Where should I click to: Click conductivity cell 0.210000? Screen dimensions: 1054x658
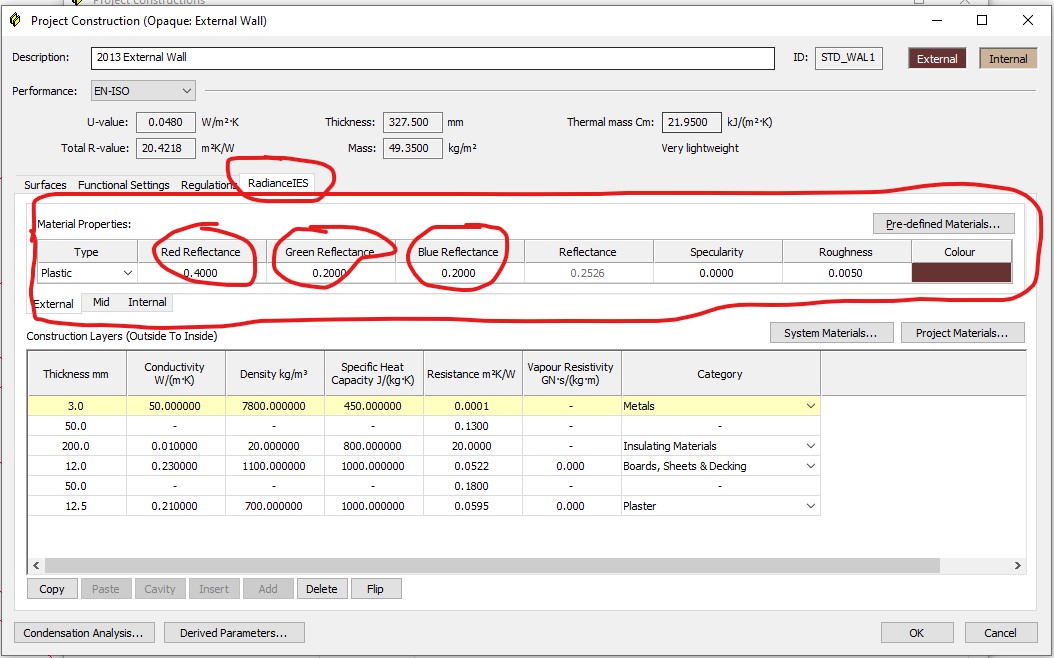pos(175,506)
